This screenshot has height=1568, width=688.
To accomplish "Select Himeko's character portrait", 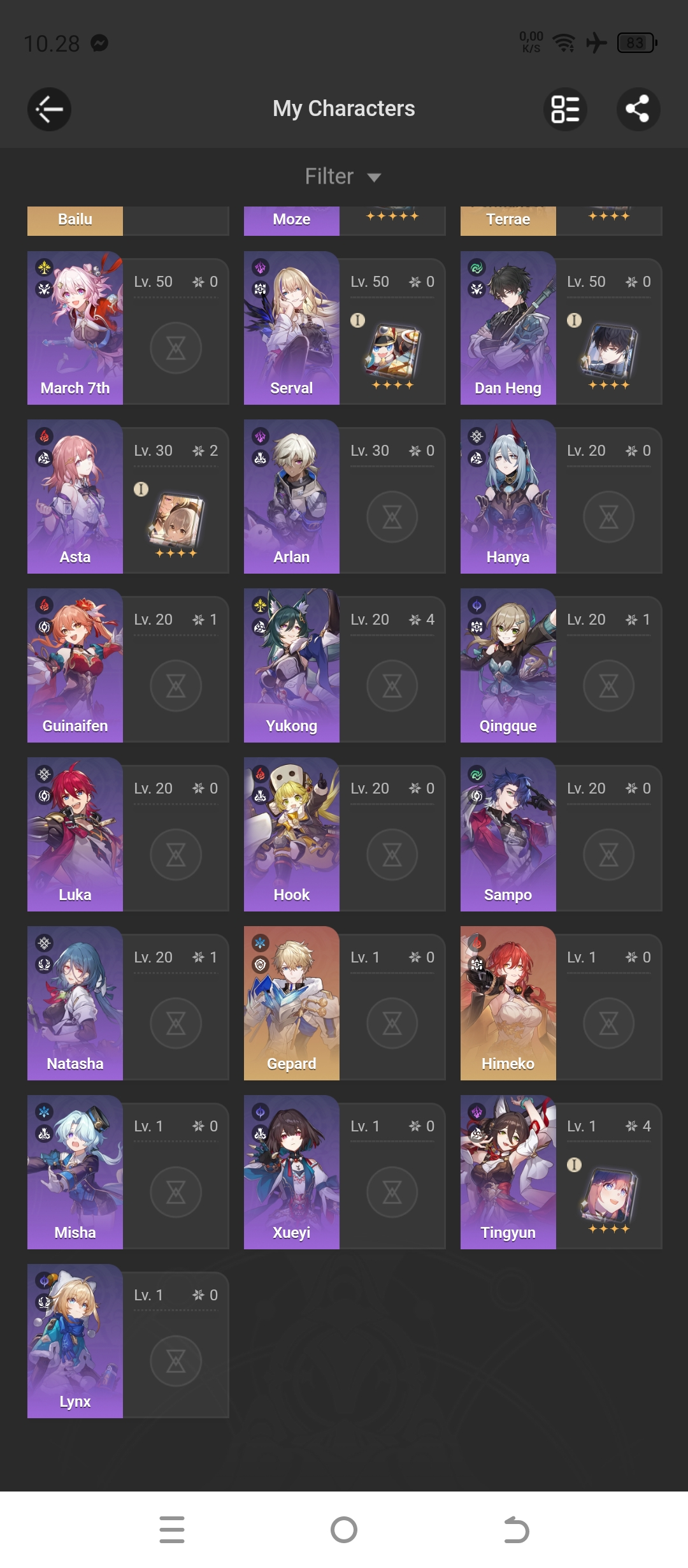I will pyautogui.click(x=508, y=1003).
